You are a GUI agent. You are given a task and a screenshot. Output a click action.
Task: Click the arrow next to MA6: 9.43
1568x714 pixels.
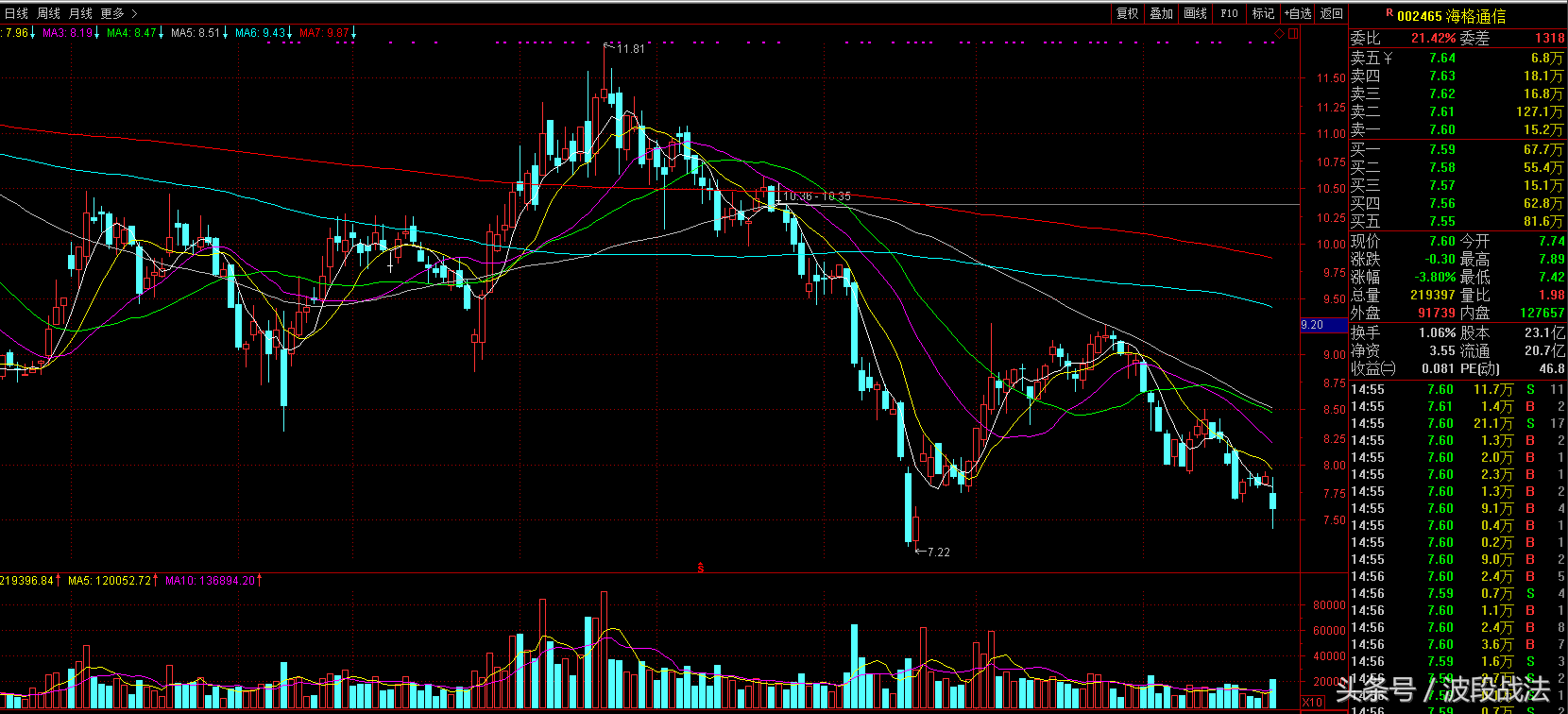(290, 33)
